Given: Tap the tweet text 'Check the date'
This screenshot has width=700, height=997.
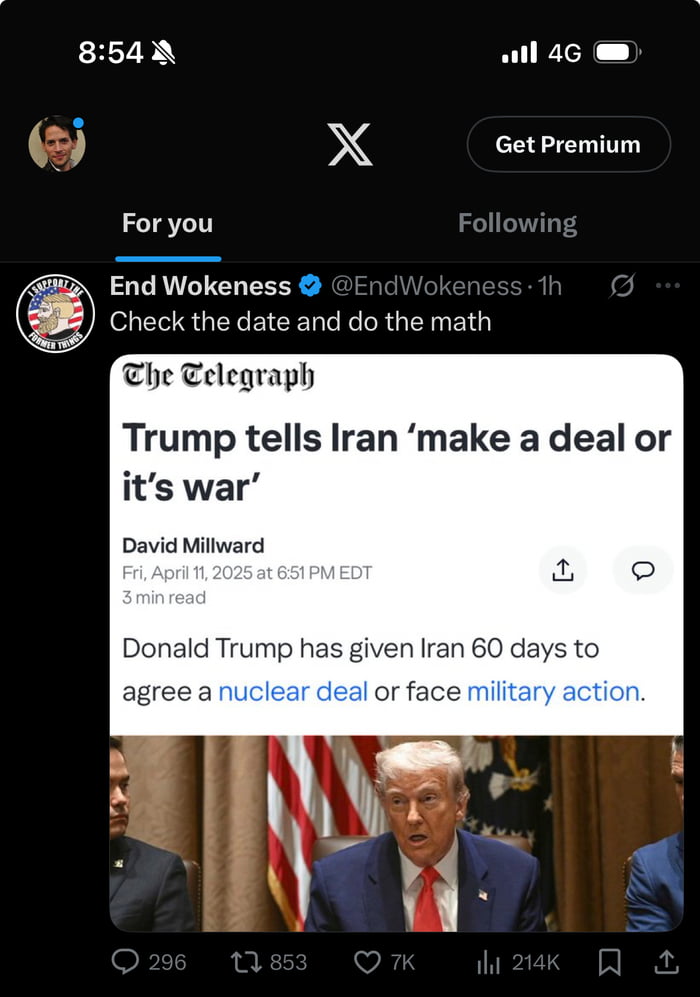Looking at the screenshot, I should pyautogui.click(x=300, y=322).
